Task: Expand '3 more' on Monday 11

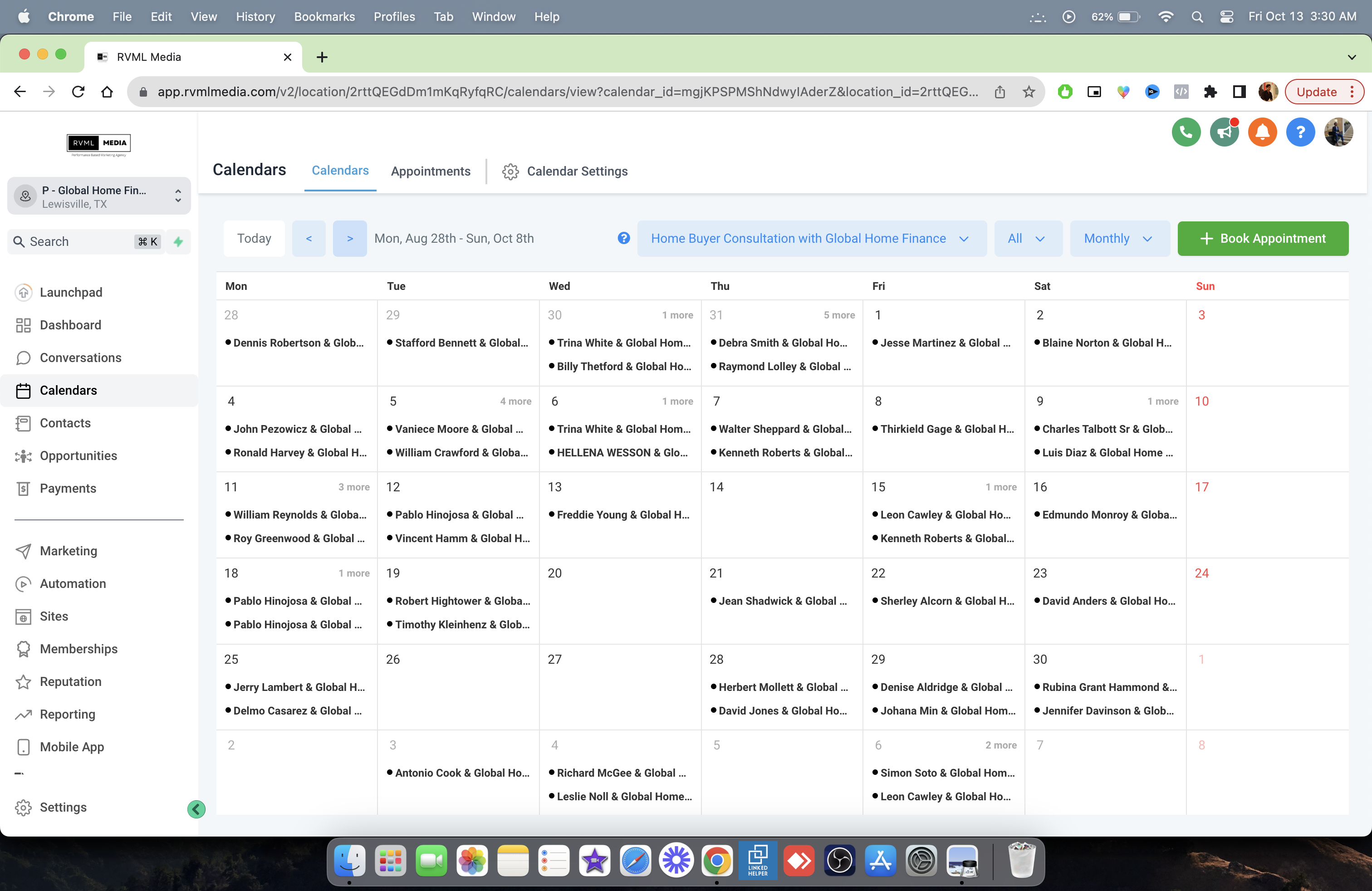Action: coord(354,487)
